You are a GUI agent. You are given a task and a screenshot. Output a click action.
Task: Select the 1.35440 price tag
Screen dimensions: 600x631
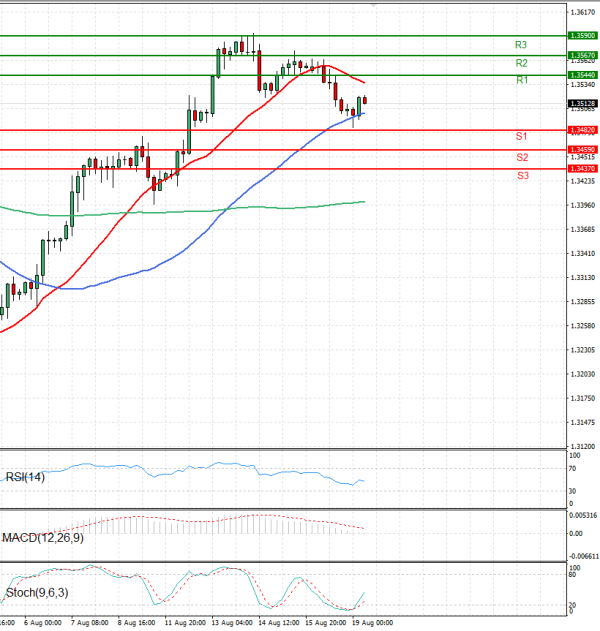583,75
